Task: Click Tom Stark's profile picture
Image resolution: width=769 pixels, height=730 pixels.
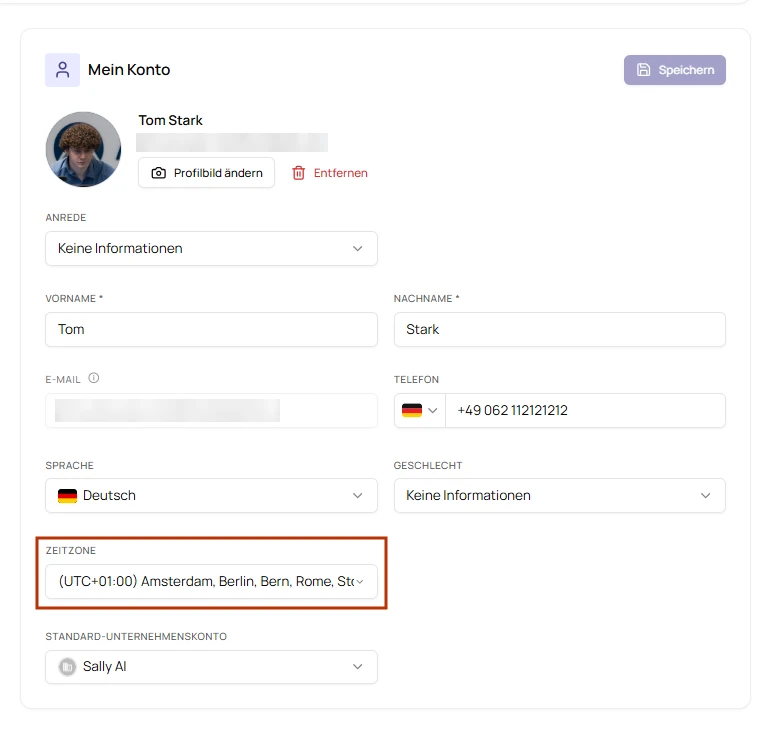Action: click(x=83, y=149)
